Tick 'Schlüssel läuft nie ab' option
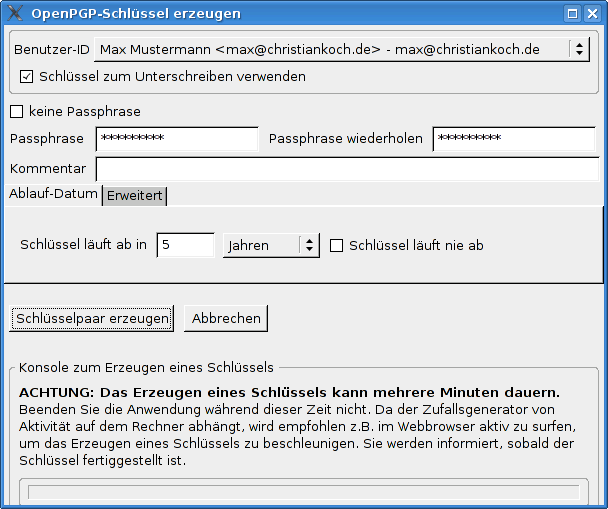 click(x=337, y=245)
